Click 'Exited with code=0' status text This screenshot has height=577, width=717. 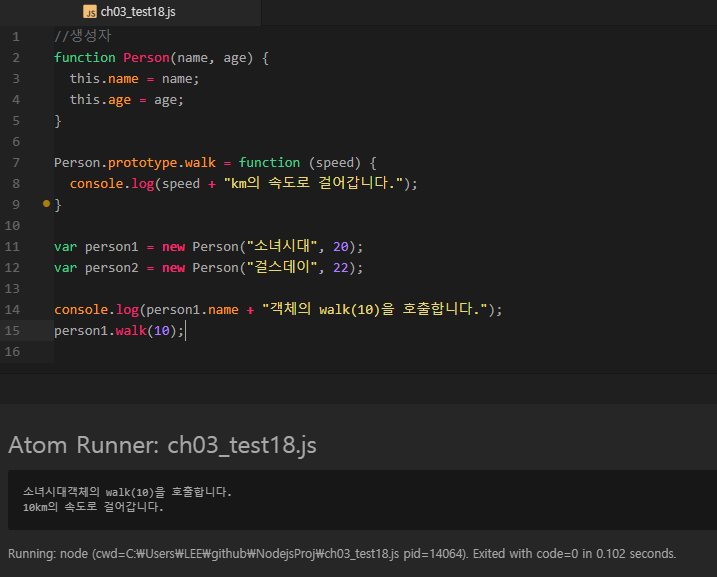525,554
